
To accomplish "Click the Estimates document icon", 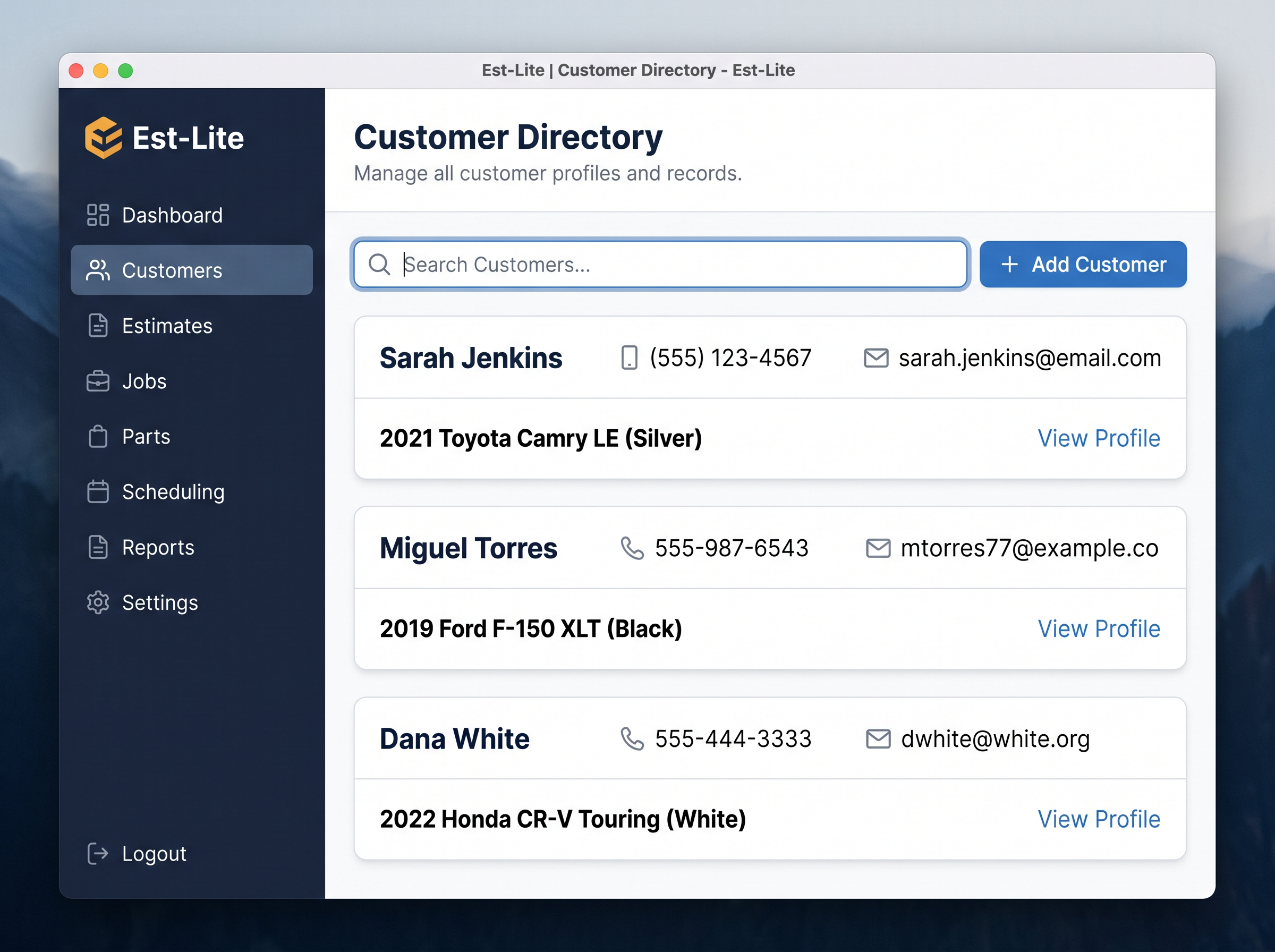I will (x=98, y=326).
